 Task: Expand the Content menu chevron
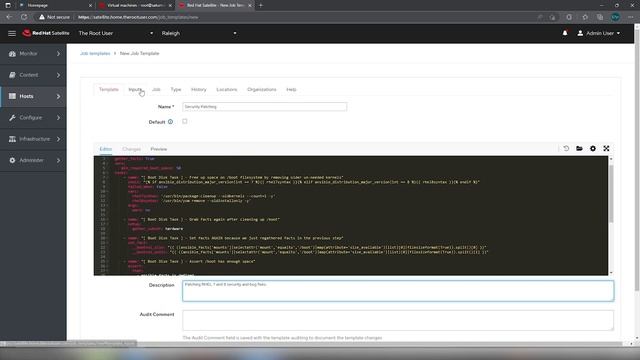pyautogui.click(x=58, y=75)
